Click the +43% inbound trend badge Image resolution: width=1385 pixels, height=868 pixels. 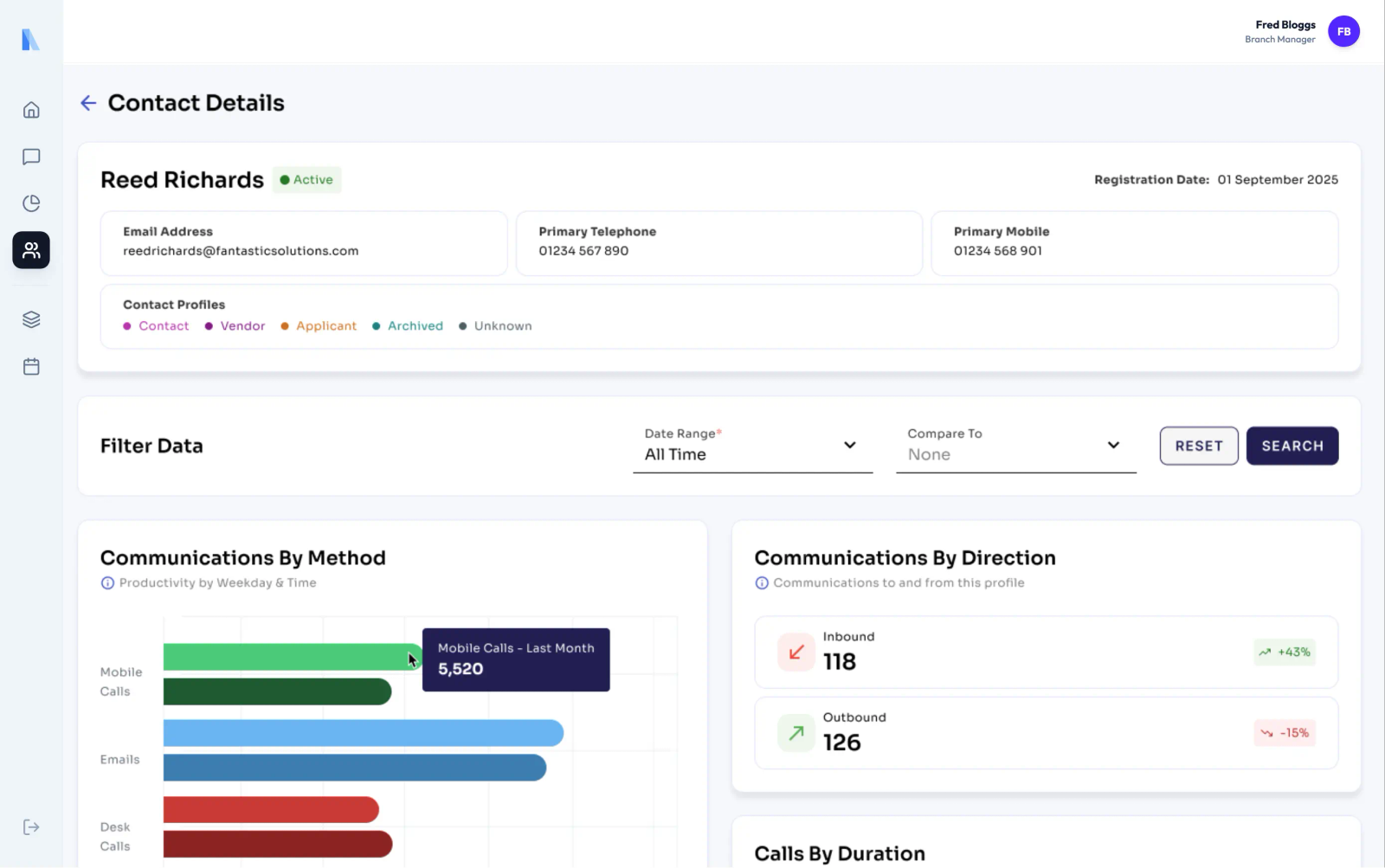[1285, 653]
